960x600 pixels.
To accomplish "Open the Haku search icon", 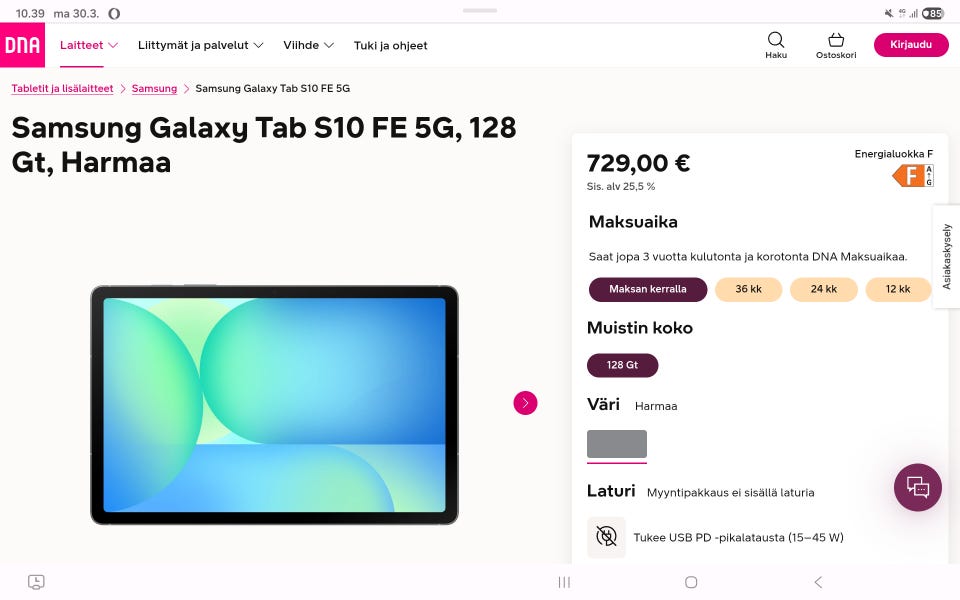I will [x=776, y=44].
